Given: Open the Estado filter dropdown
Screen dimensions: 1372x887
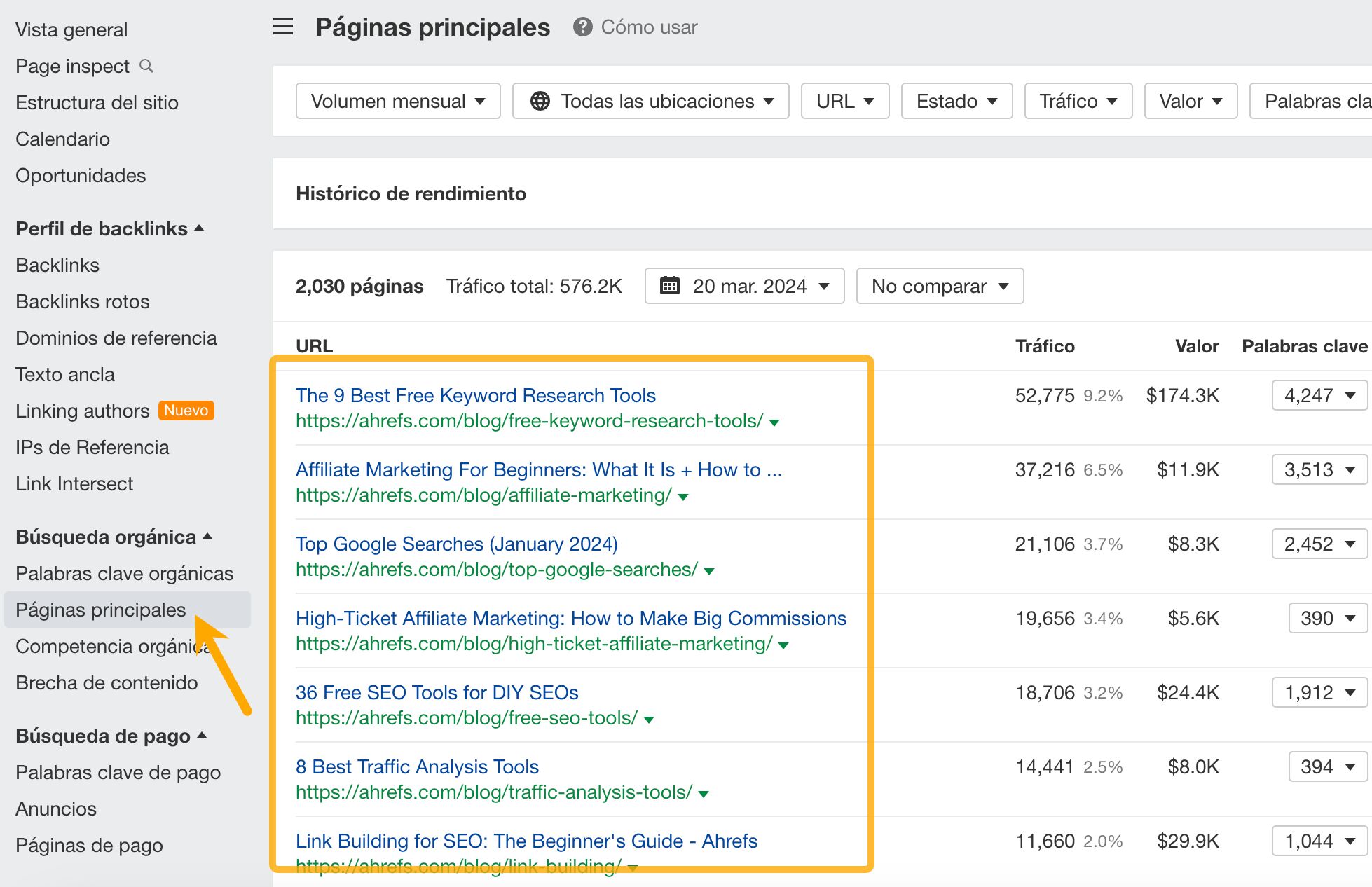Looking at the screenshot, I should (956, 101).
